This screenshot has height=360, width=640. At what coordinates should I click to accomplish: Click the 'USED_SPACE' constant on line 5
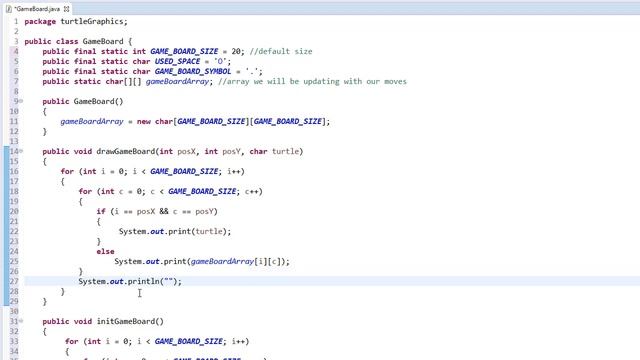(x=177, y=61)
